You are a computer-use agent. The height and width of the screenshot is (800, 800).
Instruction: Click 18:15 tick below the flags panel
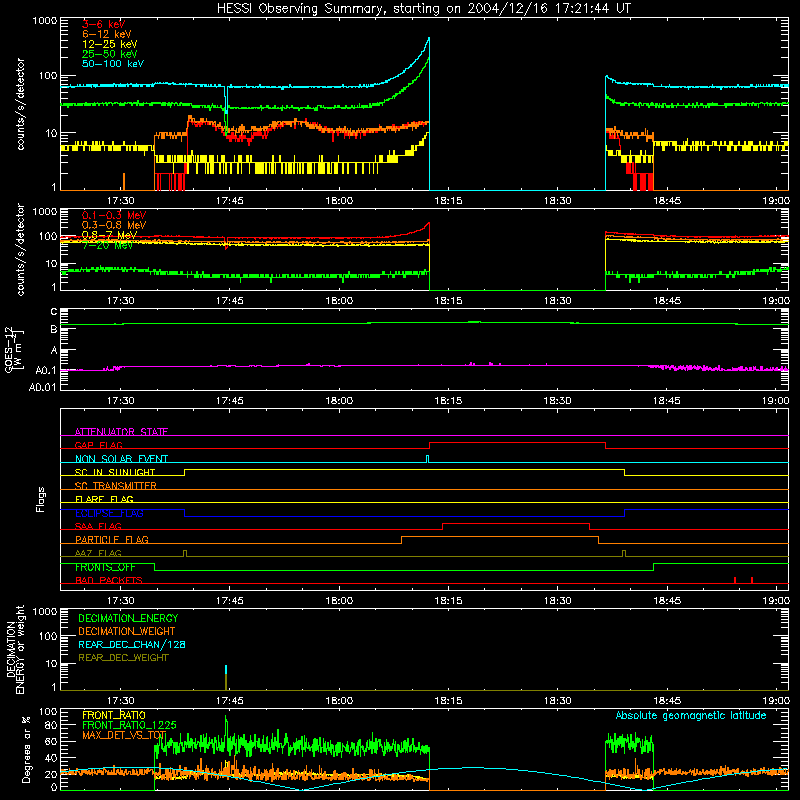click(x=448, y=601)
